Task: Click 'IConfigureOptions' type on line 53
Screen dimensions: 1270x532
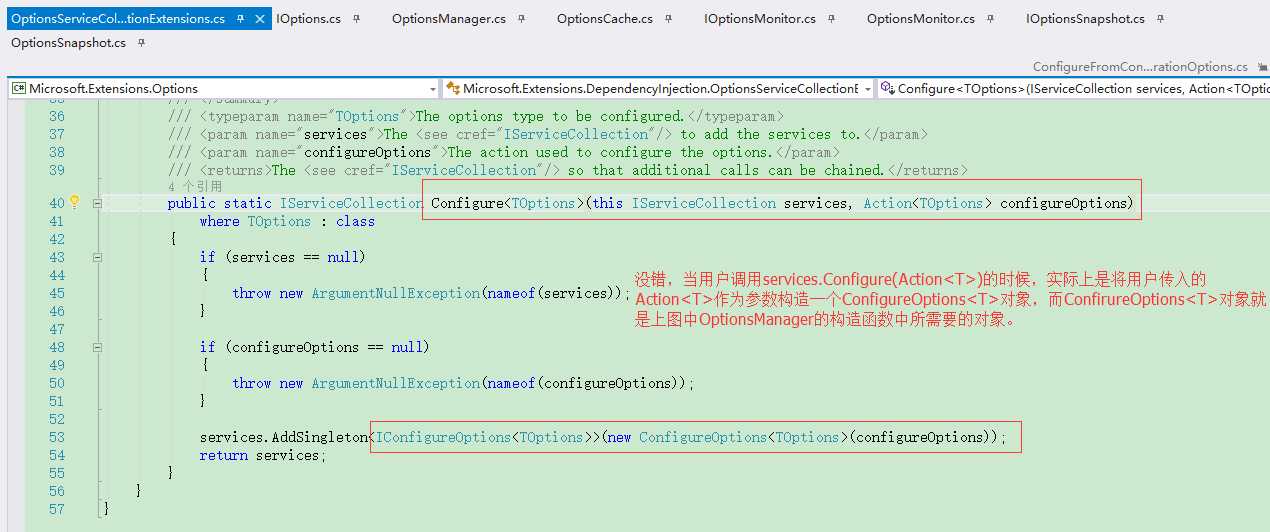Action: [x=443, y=437]
